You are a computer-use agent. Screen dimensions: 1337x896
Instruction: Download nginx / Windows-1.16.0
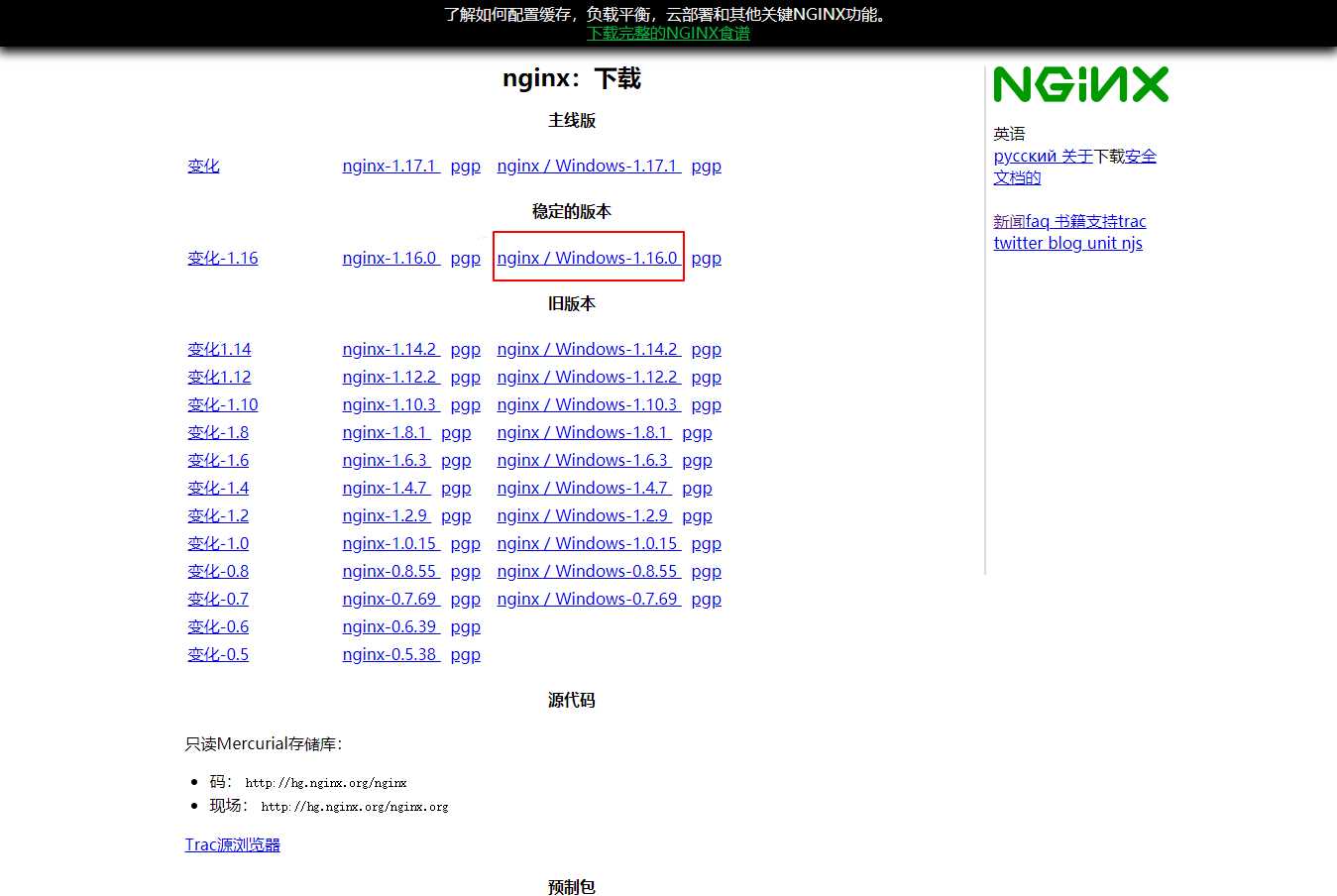tap(589, 258)
